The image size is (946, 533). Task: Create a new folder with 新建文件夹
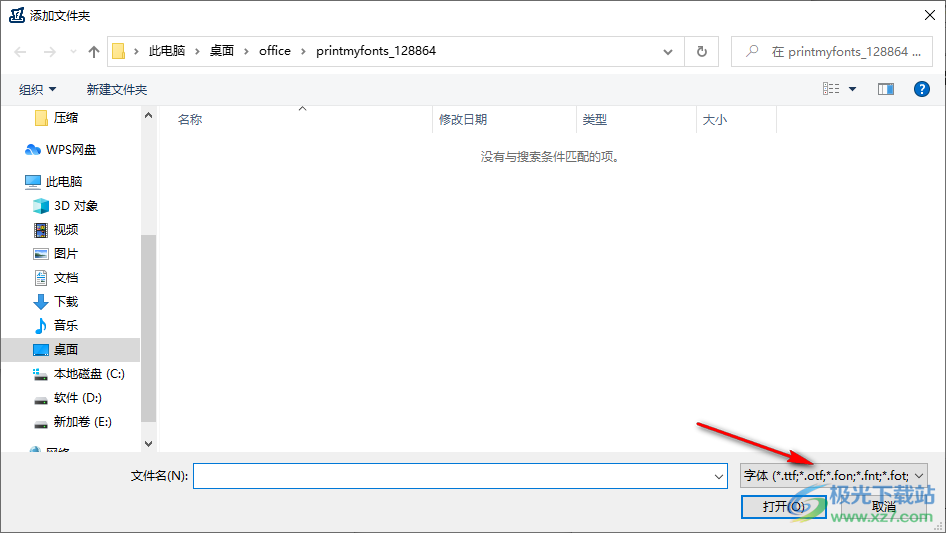click(x=117, y=89)
